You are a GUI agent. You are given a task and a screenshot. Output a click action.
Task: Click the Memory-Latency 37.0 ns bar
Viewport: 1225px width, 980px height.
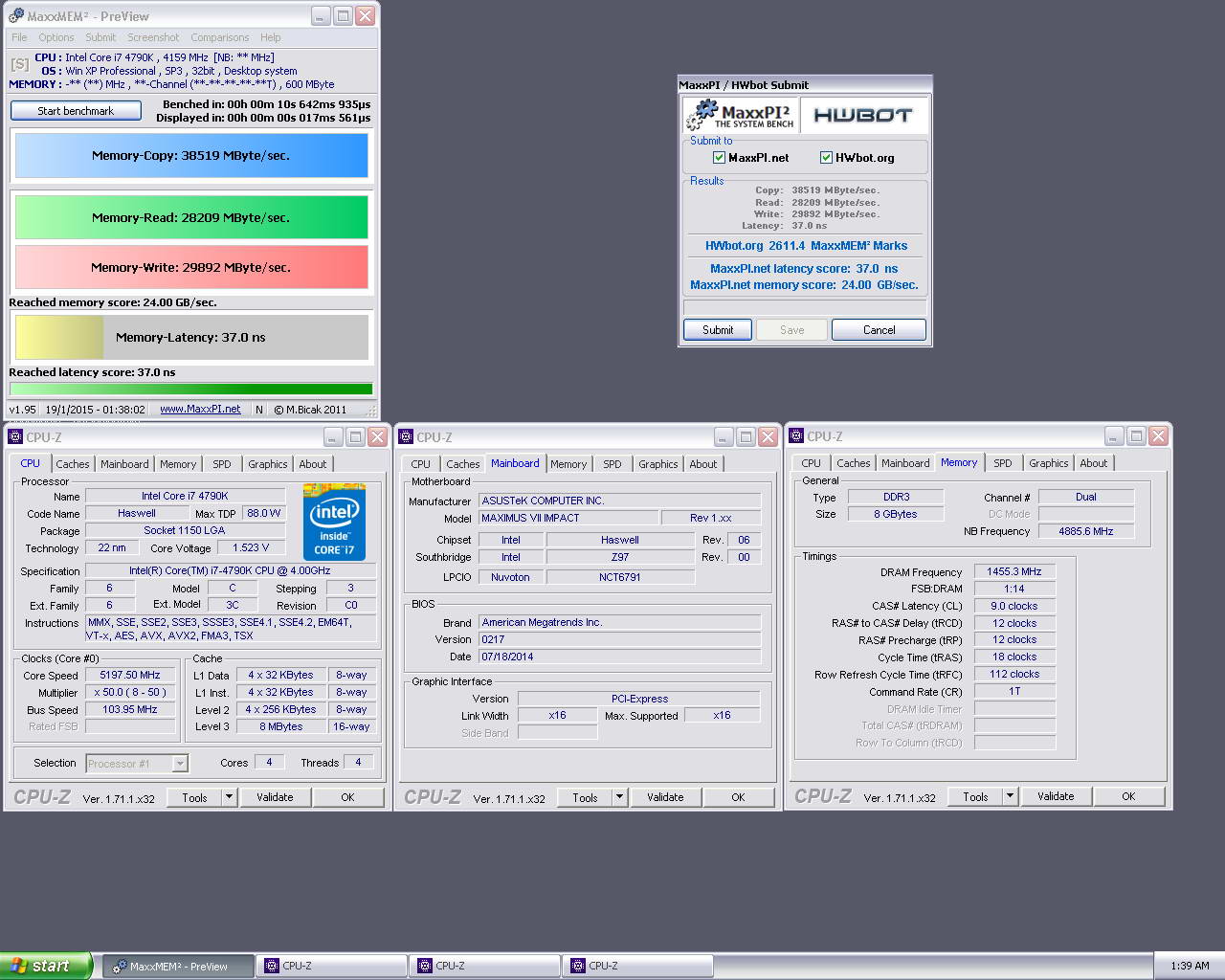coord(191,337)
